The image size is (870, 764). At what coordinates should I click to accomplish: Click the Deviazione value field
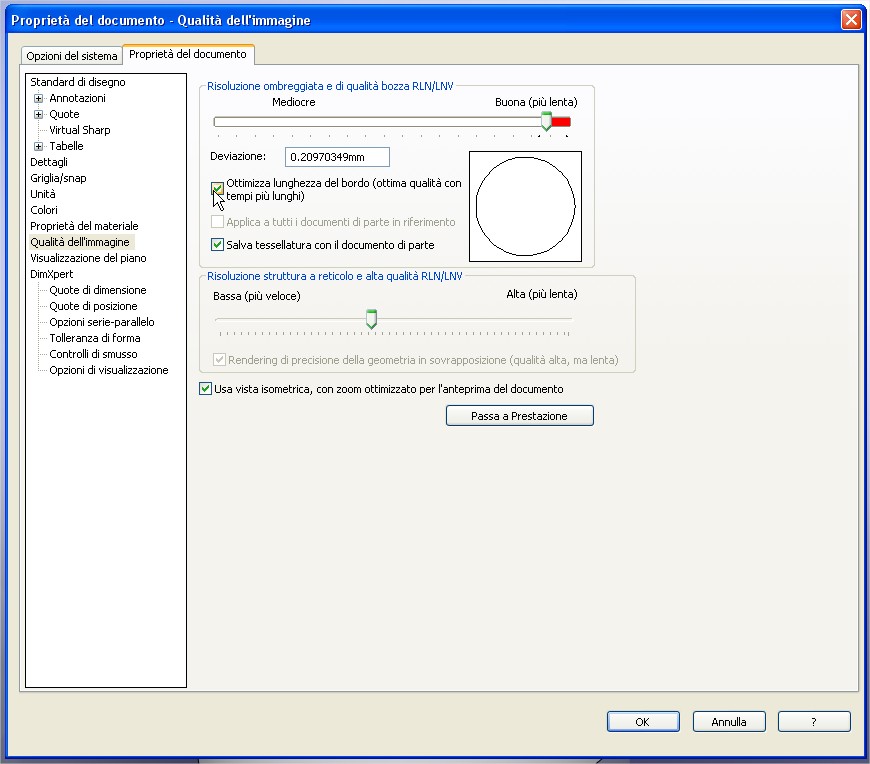point(337,157)
